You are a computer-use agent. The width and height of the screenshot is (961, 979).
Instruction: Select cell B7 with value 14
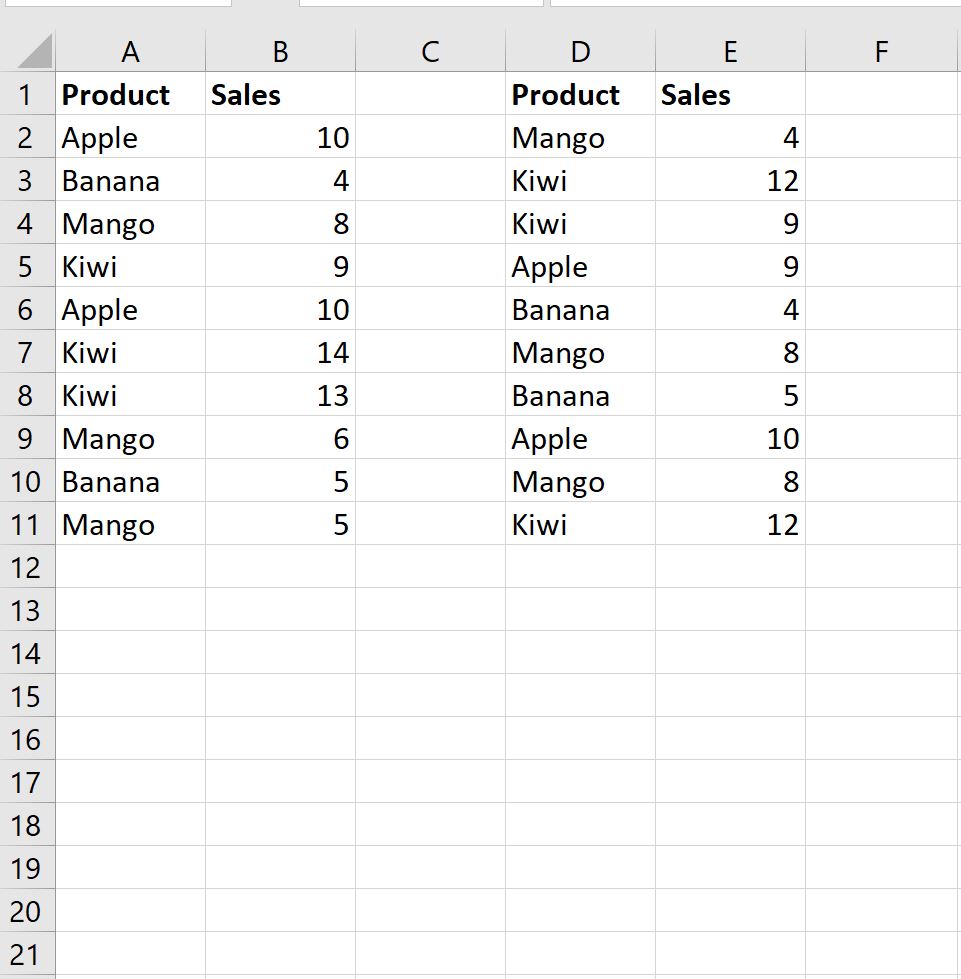(x=280, y=352)
